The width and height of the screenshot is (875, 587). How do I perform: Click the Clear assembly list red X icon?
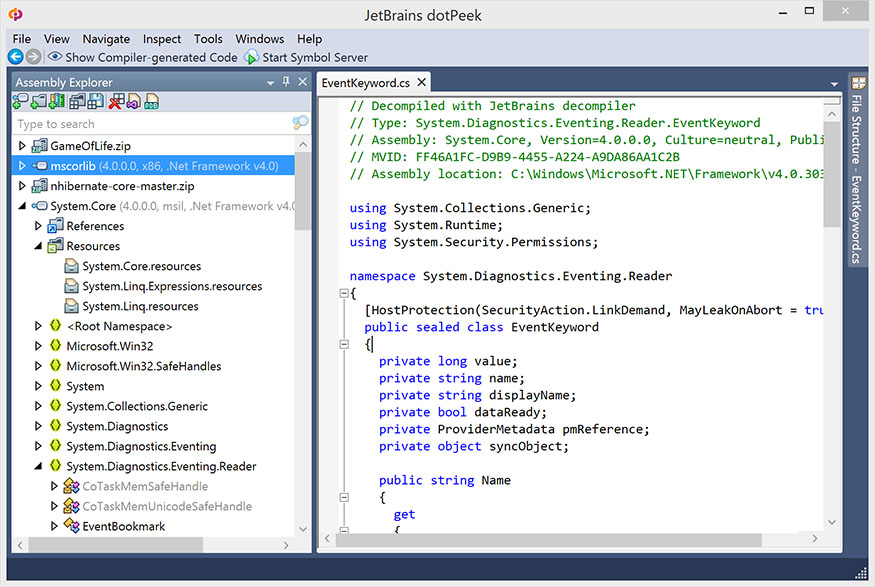coord(116,102)
